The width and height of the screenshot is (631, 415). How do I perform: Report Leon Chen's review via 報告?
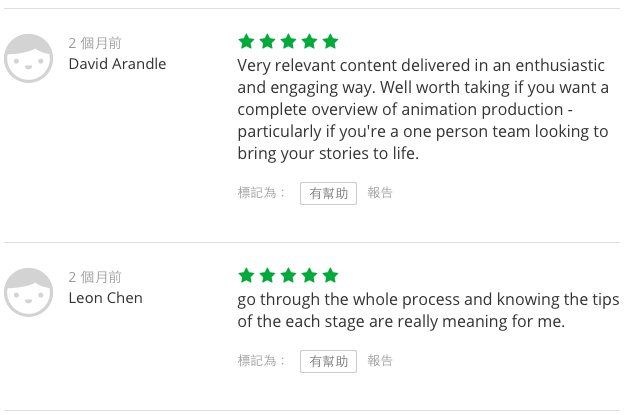coord(380,361)
